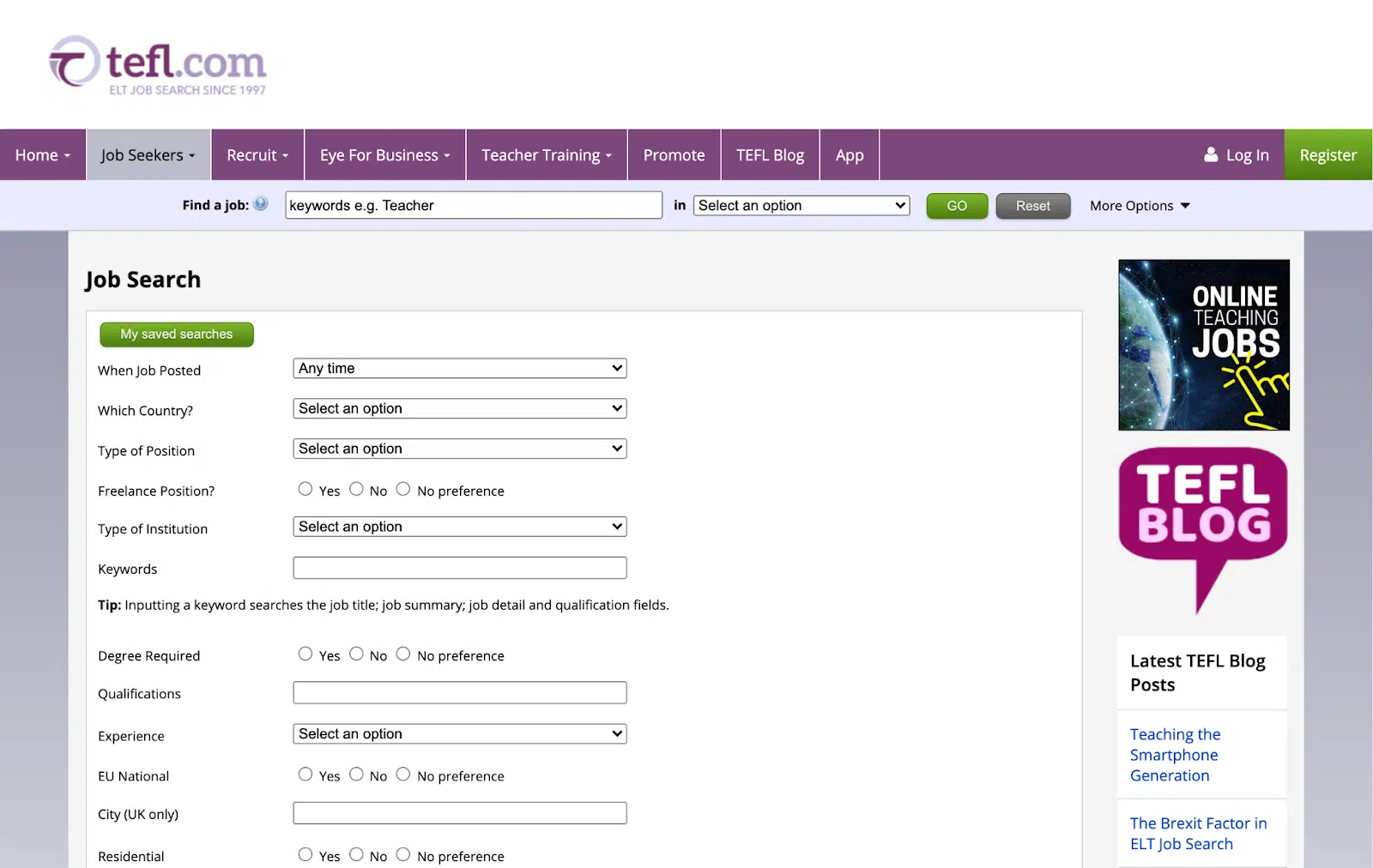Screen dimensions: 1373x868
Task: Click the GO search button
Action: point(957,206)
